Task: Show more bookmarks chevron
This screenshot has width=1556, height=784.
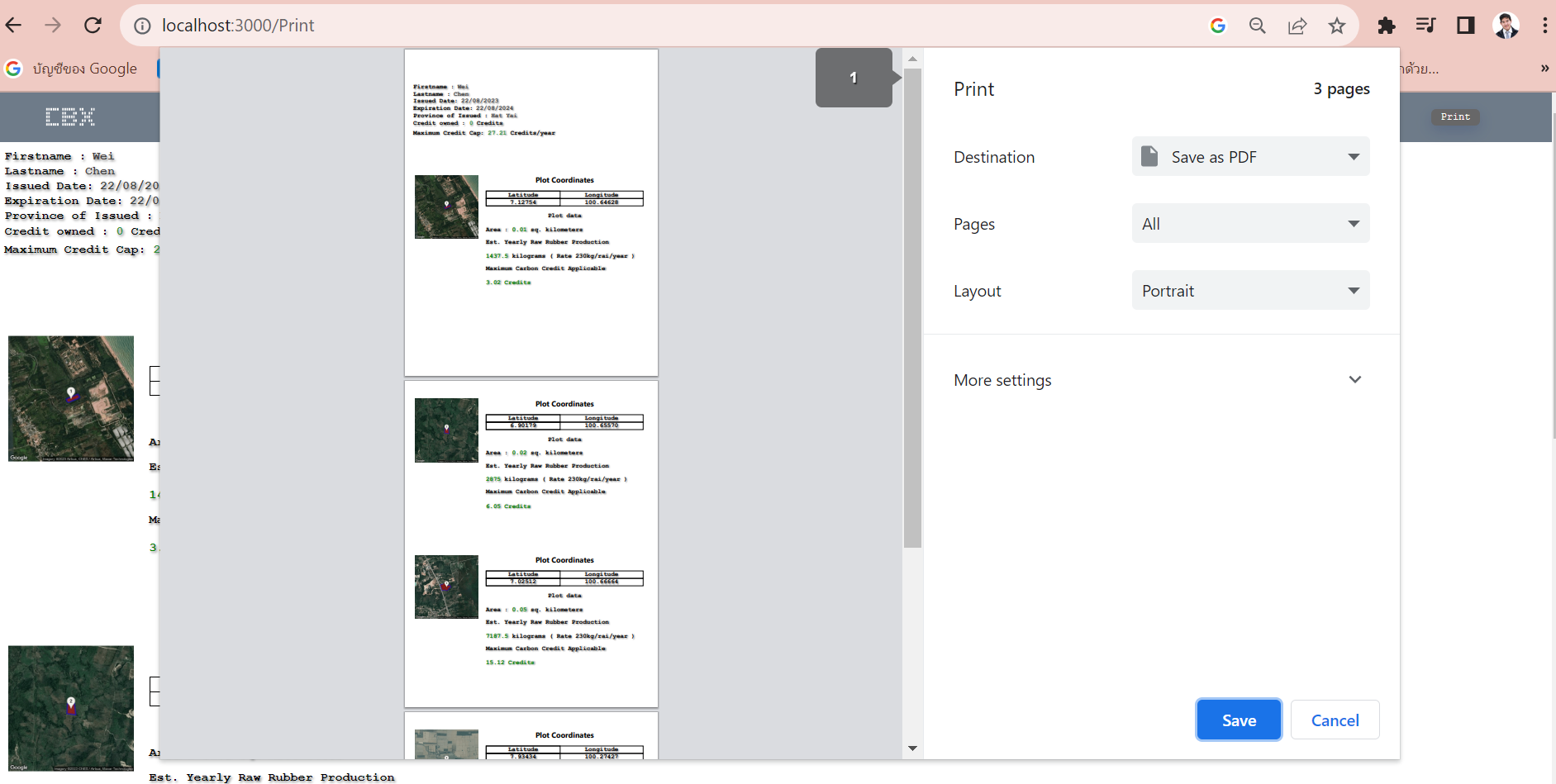Action: pos(1544,69)
